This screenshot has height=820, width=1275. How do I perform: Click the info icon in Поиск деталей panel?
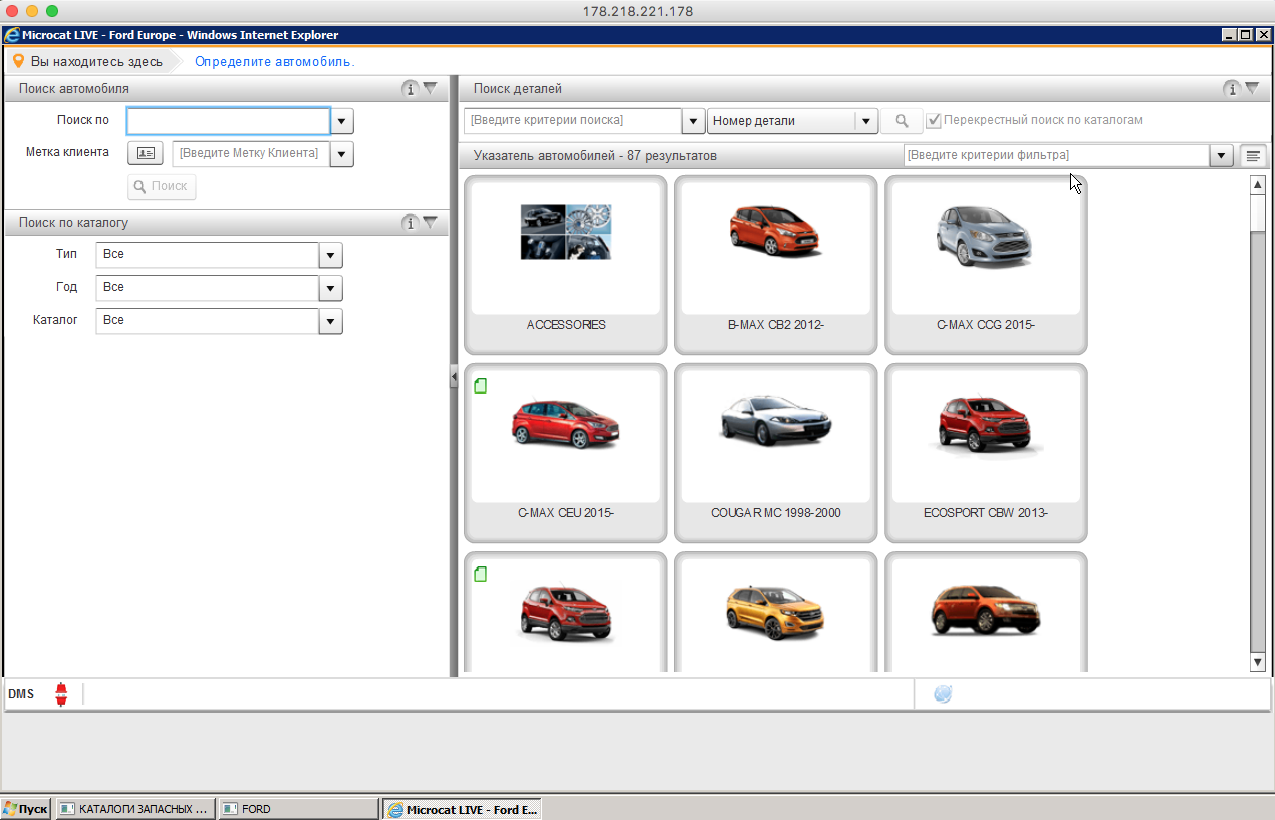click(x=1232, y=89)
